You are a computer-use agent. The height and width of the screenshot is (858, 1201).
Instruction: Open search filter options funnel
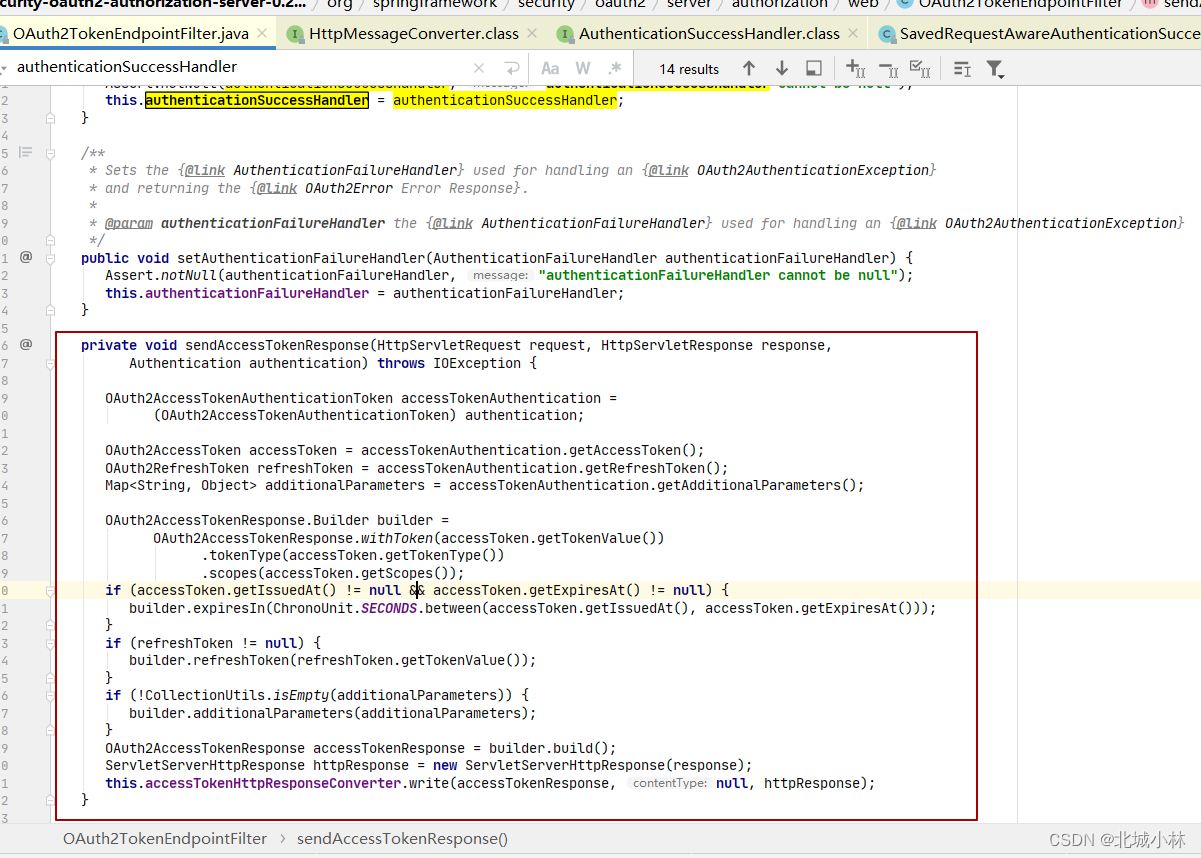click(x=994, y=68)
